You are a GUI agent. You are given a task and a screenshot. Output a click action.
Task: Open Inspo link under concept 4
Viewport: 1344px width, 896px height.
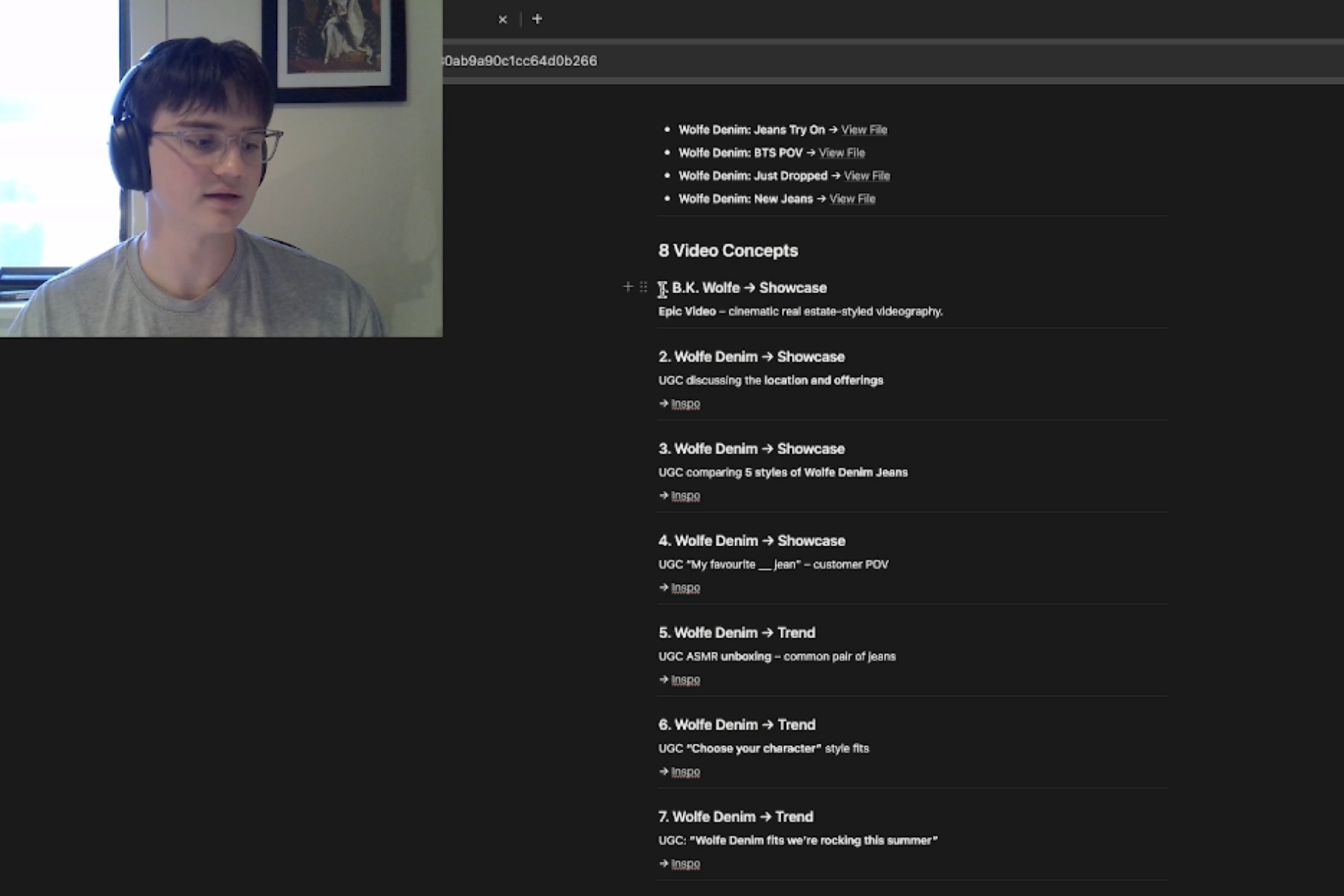[x=685, y=588]
